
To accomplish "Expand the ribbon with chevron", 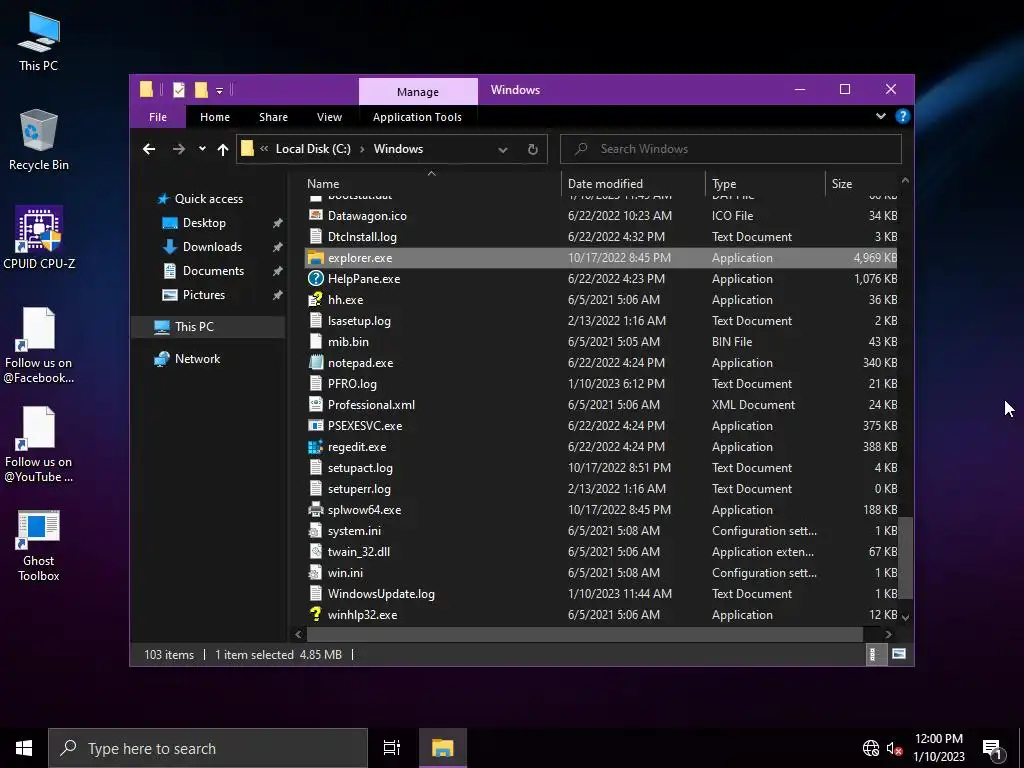I will point(880,116).
